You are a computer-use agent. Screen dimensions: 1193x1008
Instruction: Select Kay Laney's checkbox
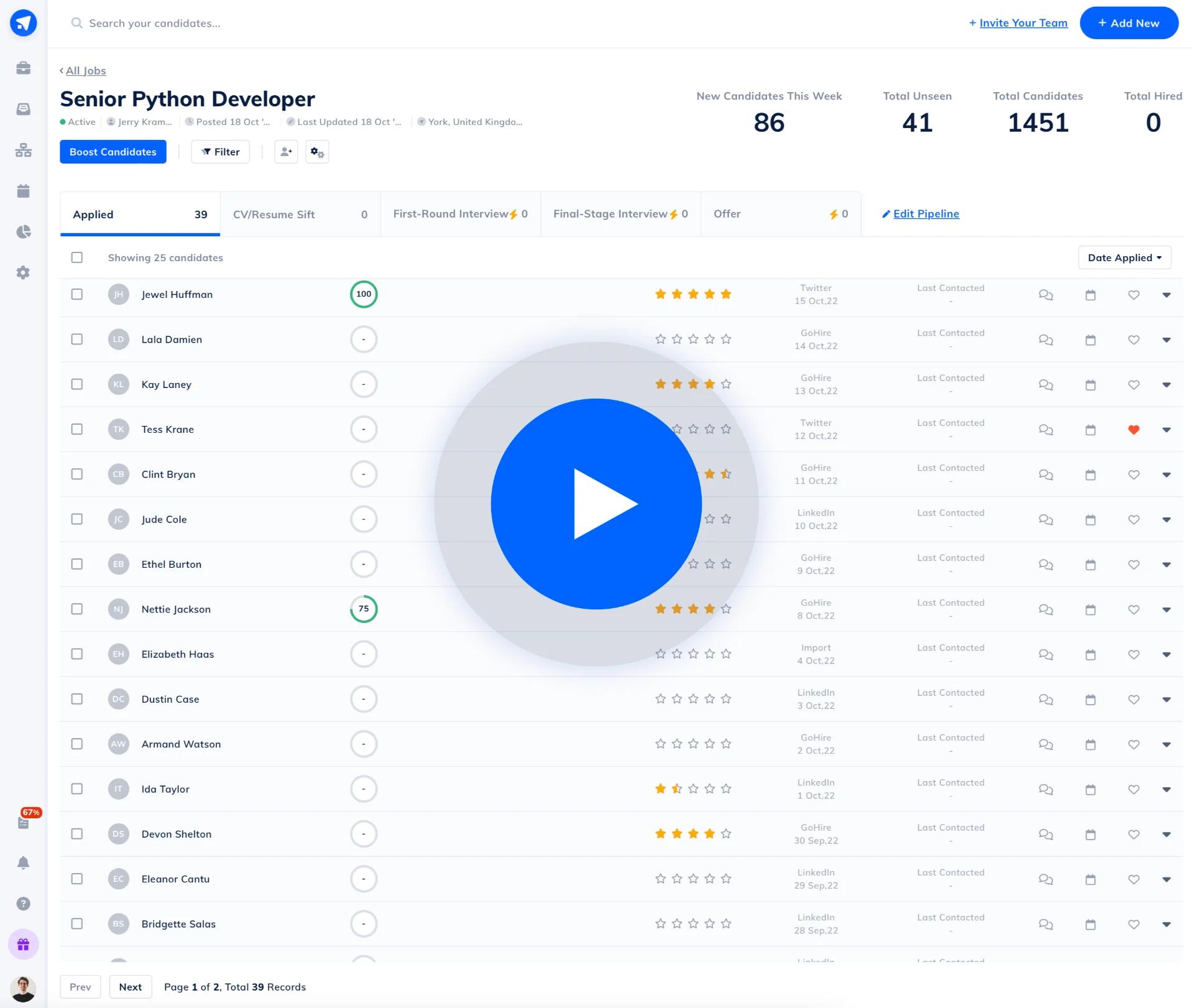point(77,384)
